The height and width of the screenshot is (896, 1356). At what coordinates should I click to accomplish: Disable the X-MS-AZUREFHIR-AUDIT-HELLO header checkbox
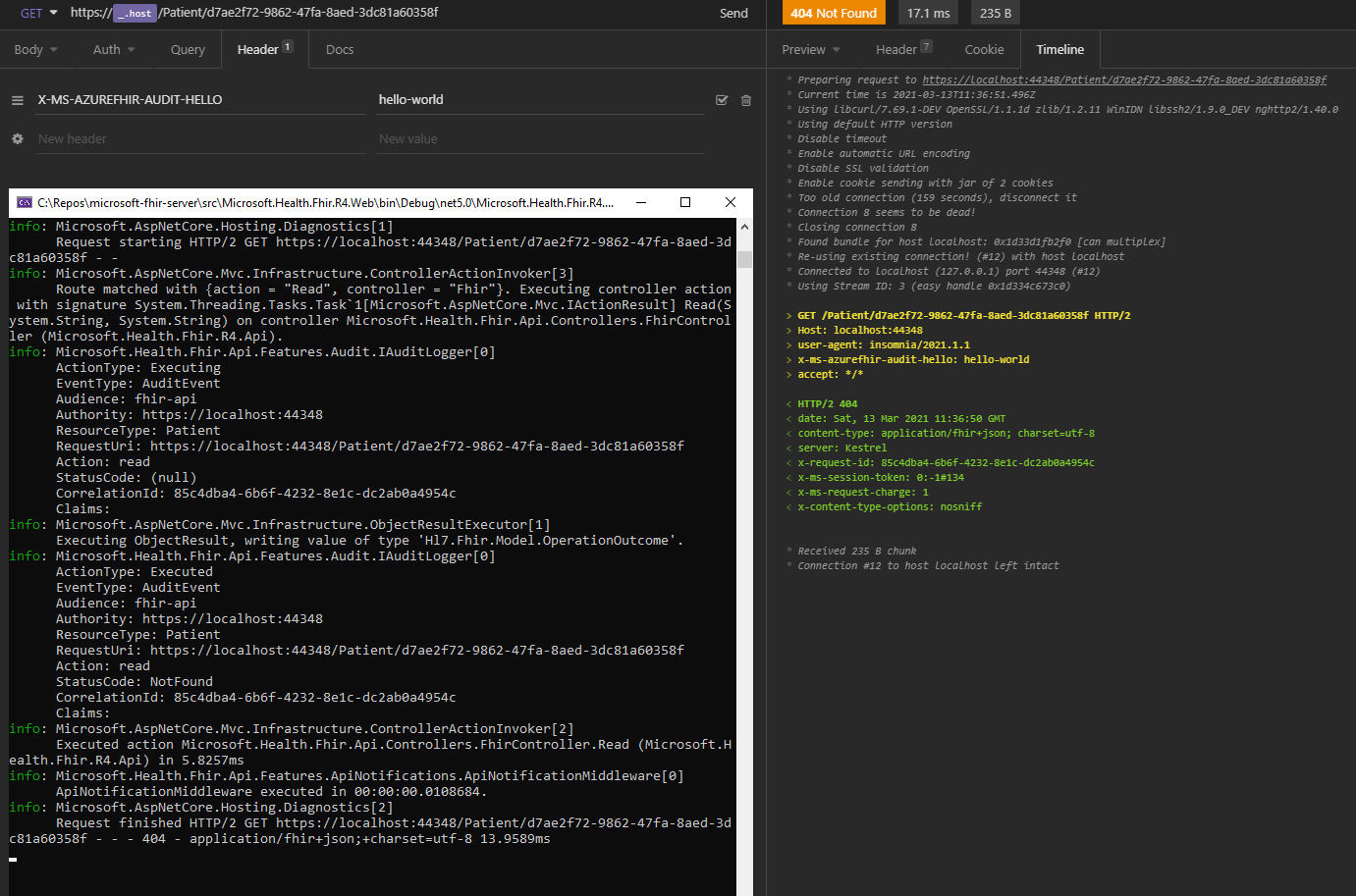pyautogui.click(x=722, y=99)
